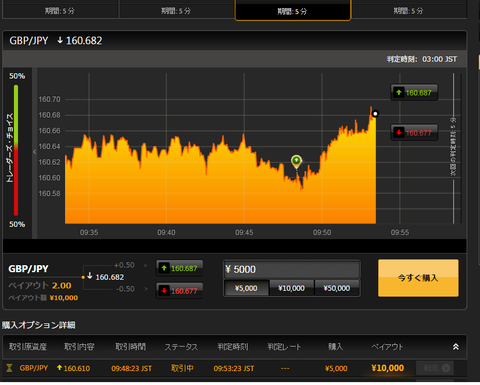Click 09:48:23 JST trade time cell
The height and width of the screenshot is (385, 480).
132,368
